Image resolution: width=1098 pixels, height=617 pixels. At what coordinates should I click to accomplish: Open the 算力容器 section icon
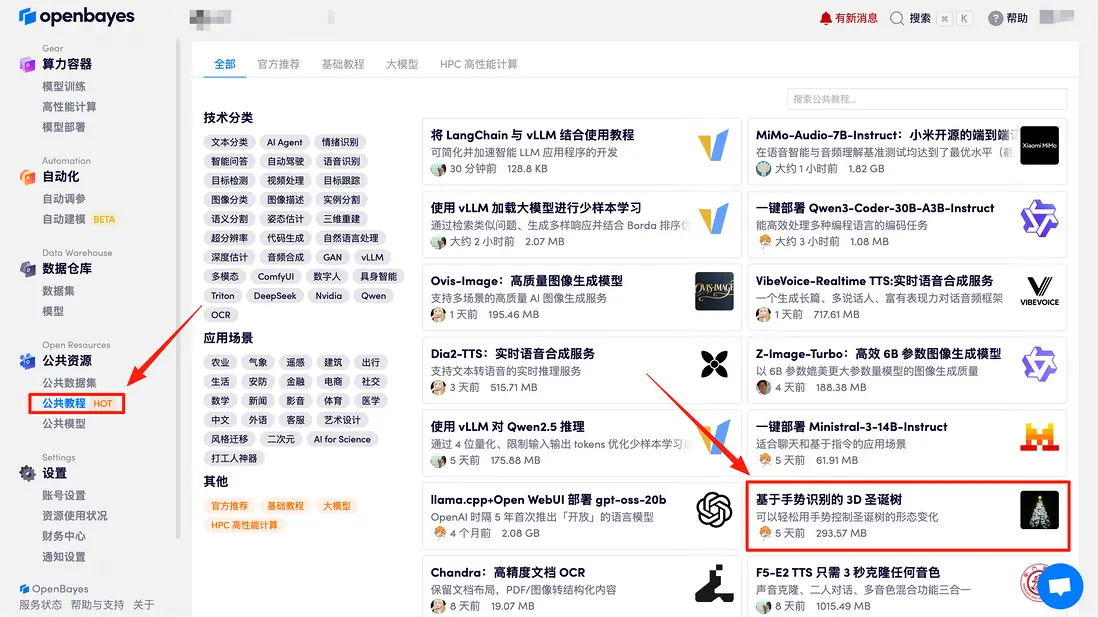click(x=27, y=64)
